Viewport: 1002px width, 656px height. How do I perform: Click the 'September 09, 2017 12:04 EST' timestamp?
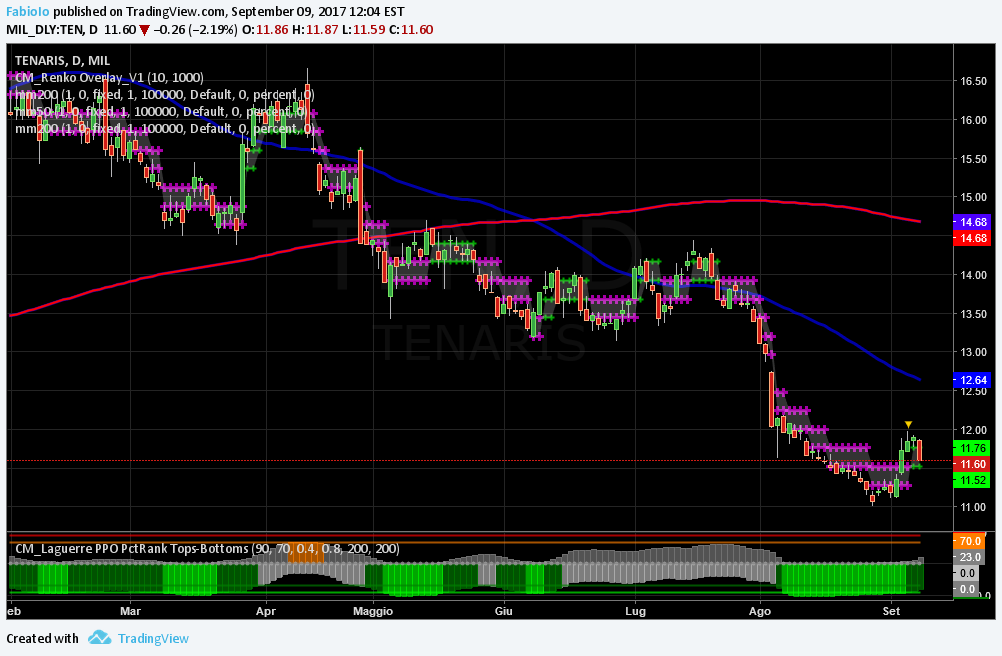(x=318, y=11)
